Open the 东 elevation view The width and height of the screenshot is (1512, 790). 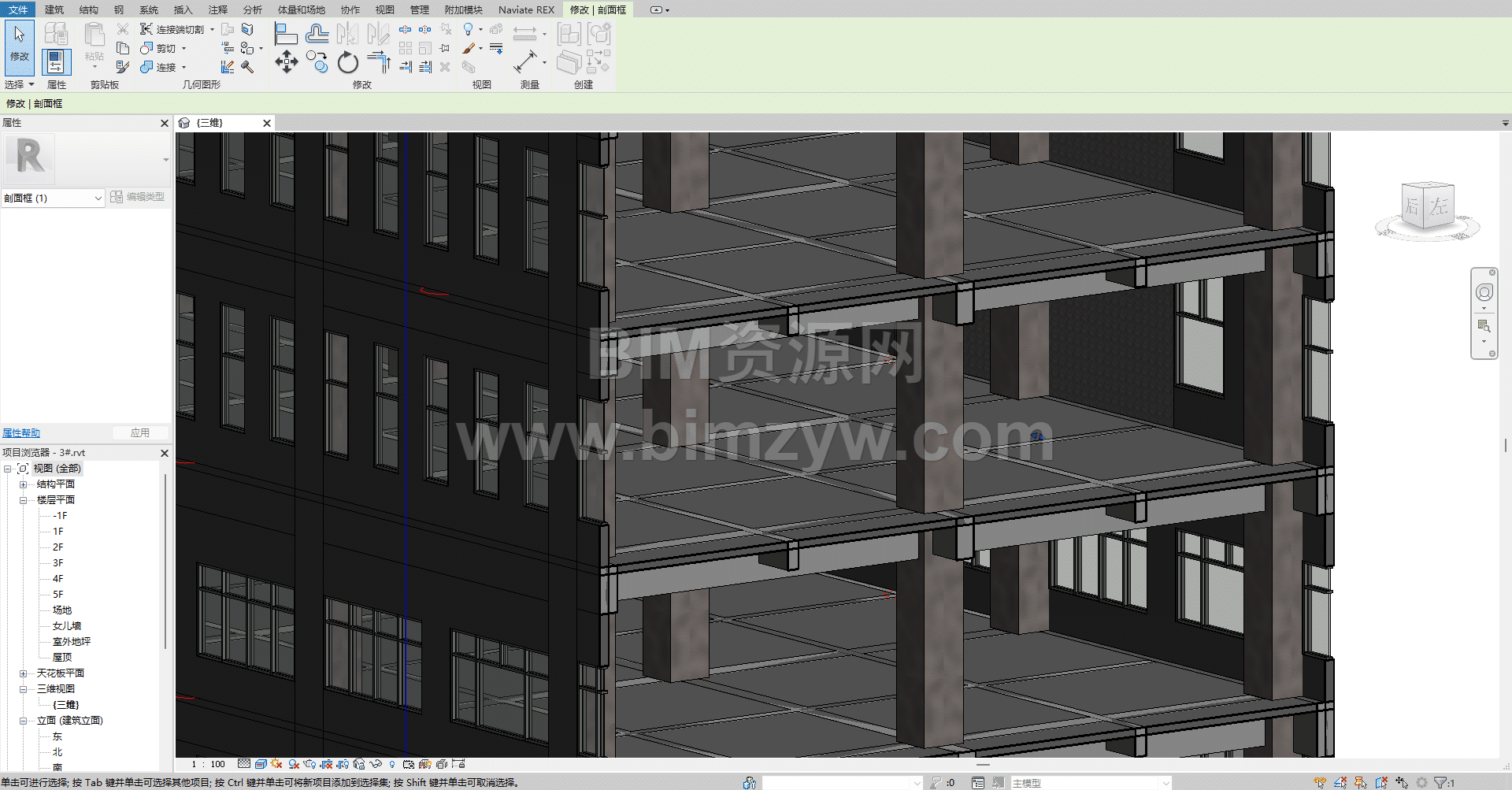[x=57, y=736]
